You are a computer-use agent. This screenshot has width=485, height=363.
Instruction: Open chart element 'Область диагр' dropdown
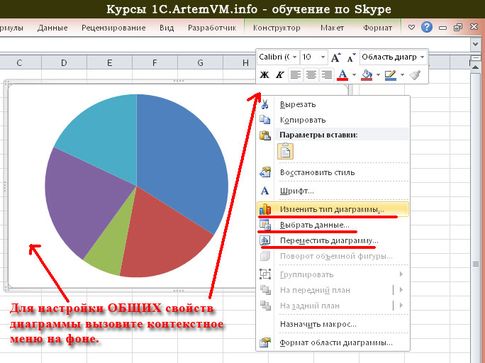(422, 57)
